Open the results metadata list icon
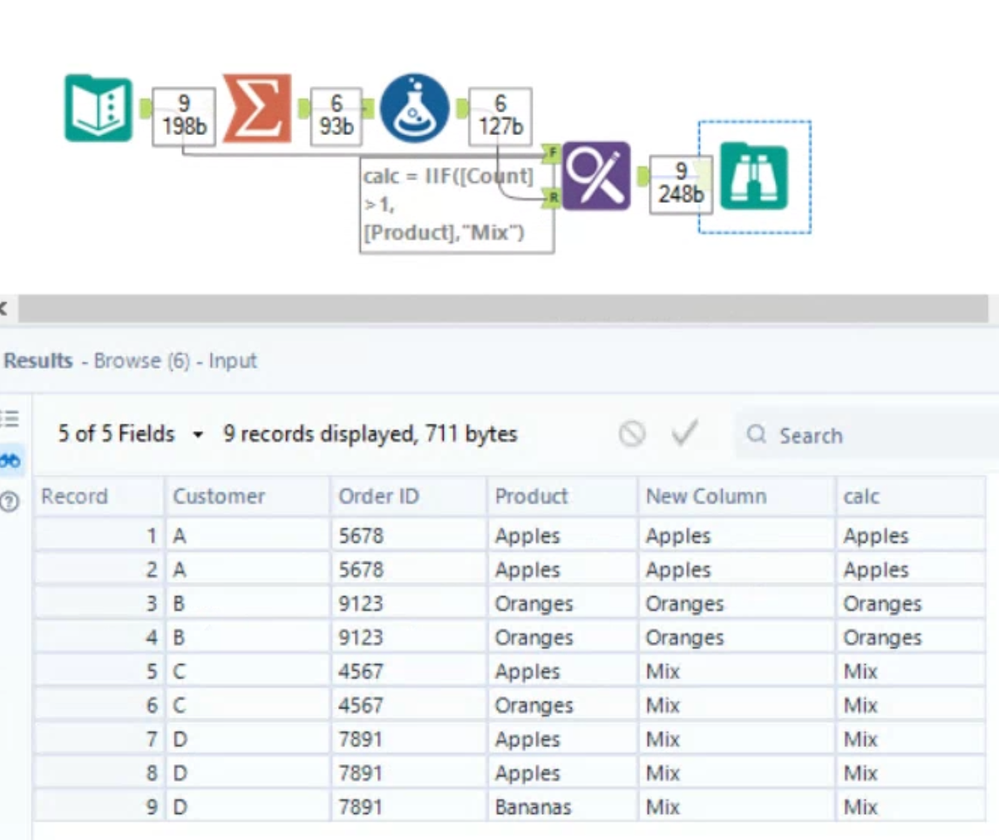 pos(10,419)
